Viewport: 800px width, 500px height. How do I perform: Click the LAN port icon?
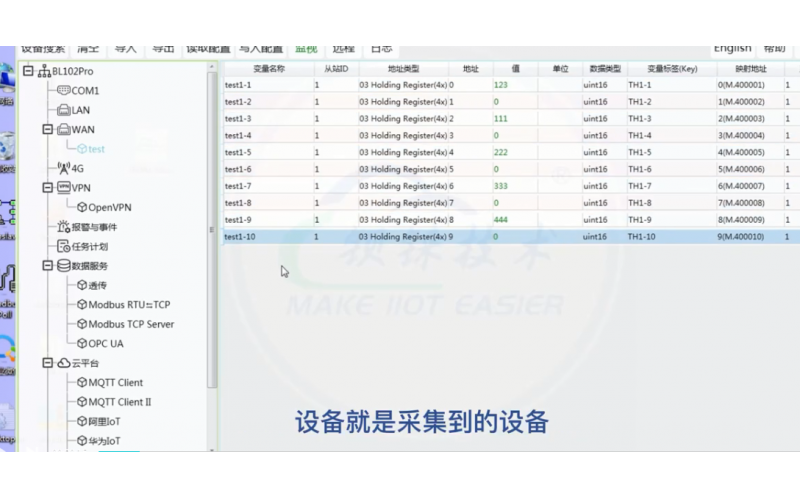(63, 110)
